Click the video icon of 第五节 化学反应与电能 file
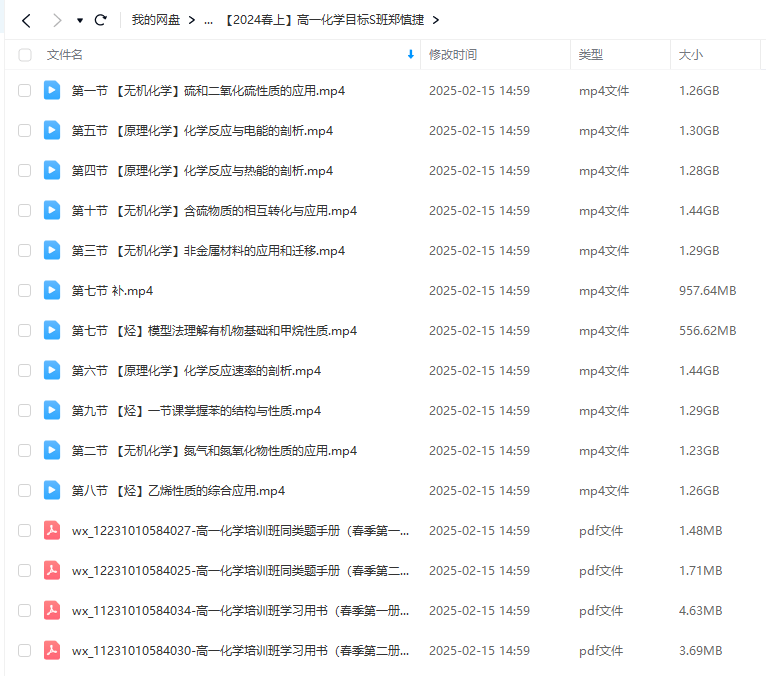766x676 pixels. (52, 130)
